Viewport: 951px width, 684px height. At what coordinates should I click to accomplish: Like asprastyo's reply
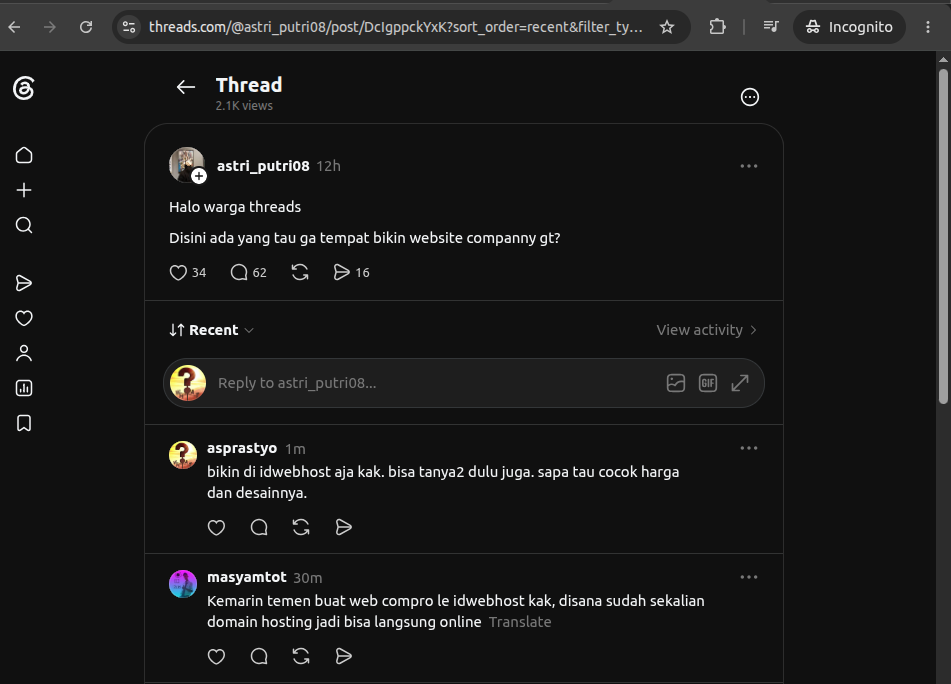(217, 528)
